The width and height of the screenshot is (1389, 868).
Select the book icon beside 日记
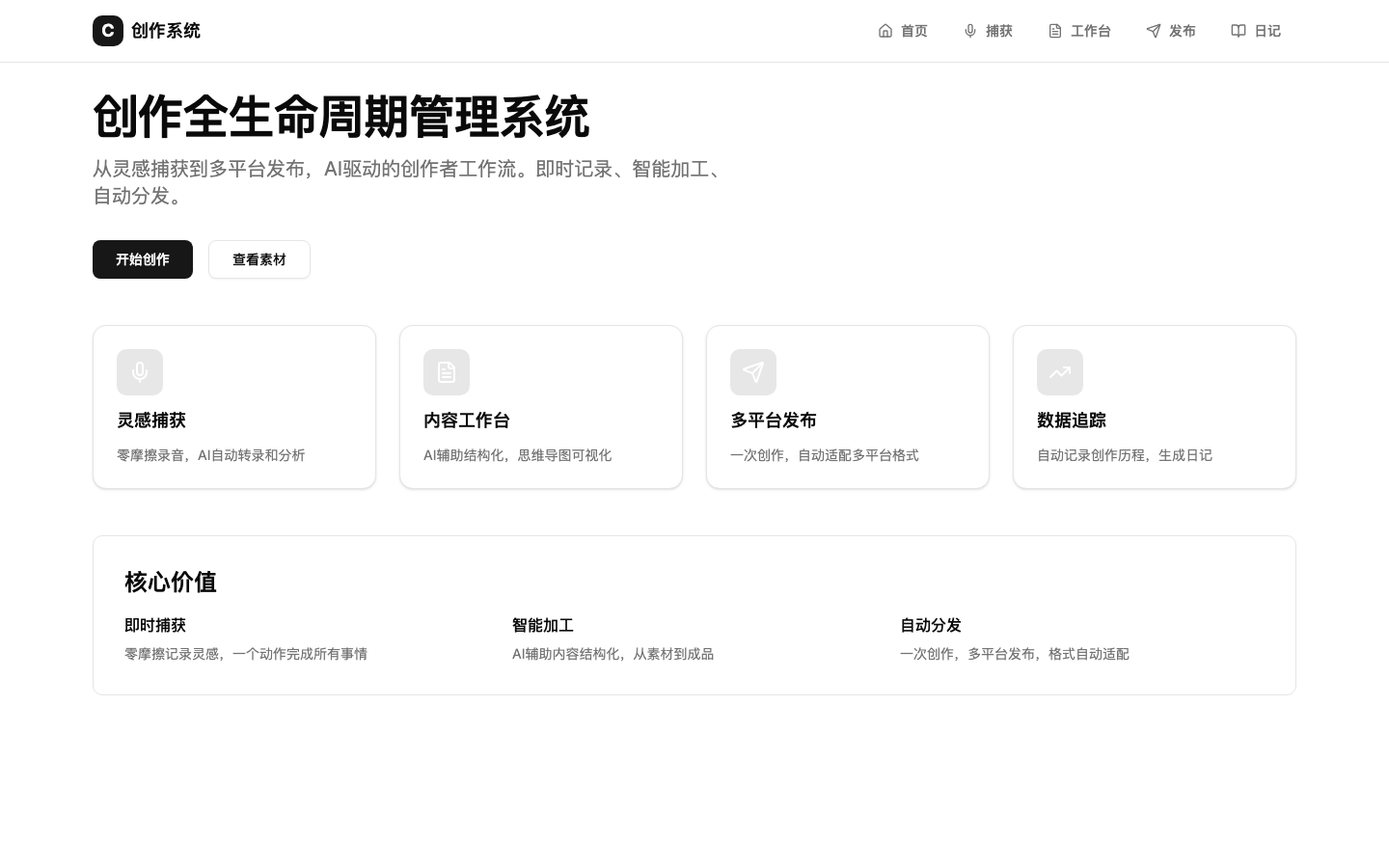click(x=1239, y=31)
